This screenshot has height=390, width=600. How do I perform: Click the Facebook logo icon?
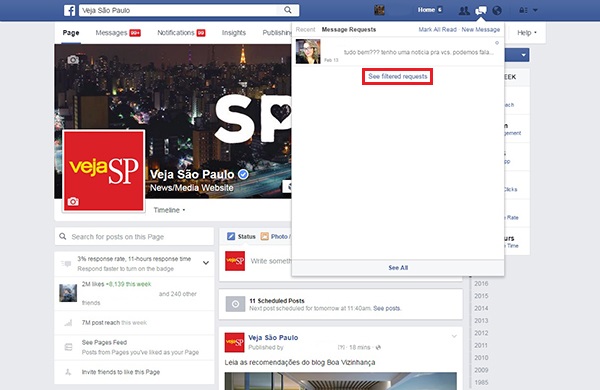point(69,10)
